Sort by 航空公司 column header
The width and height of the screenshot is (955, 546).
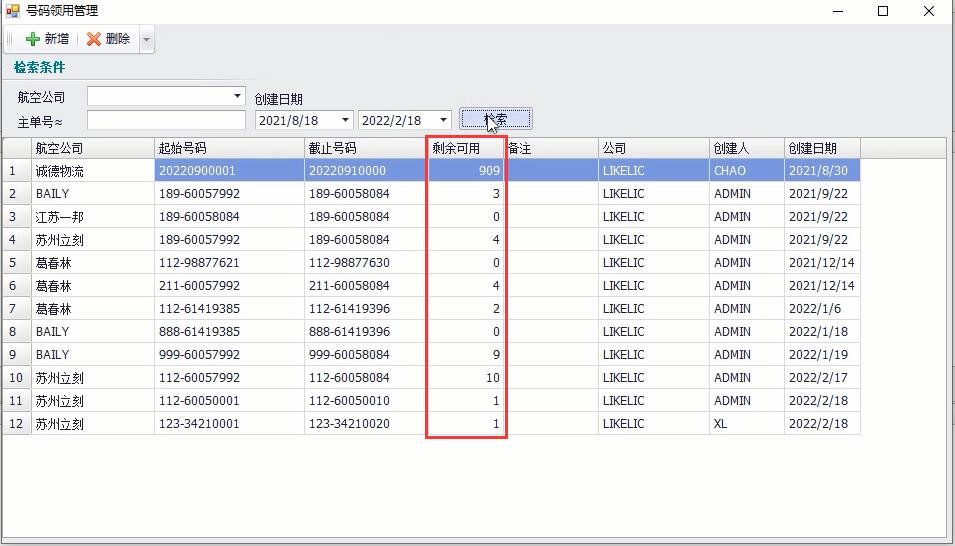point(93,148)
